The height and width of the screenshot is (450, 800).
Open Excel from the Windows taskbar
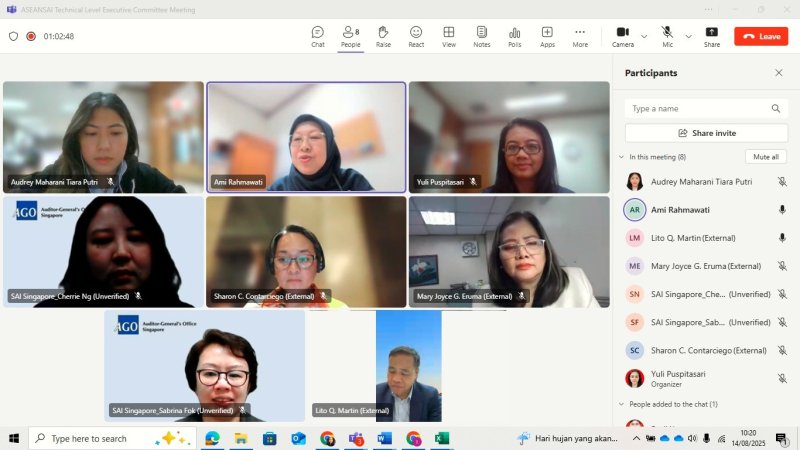click(x=442, y=438)
